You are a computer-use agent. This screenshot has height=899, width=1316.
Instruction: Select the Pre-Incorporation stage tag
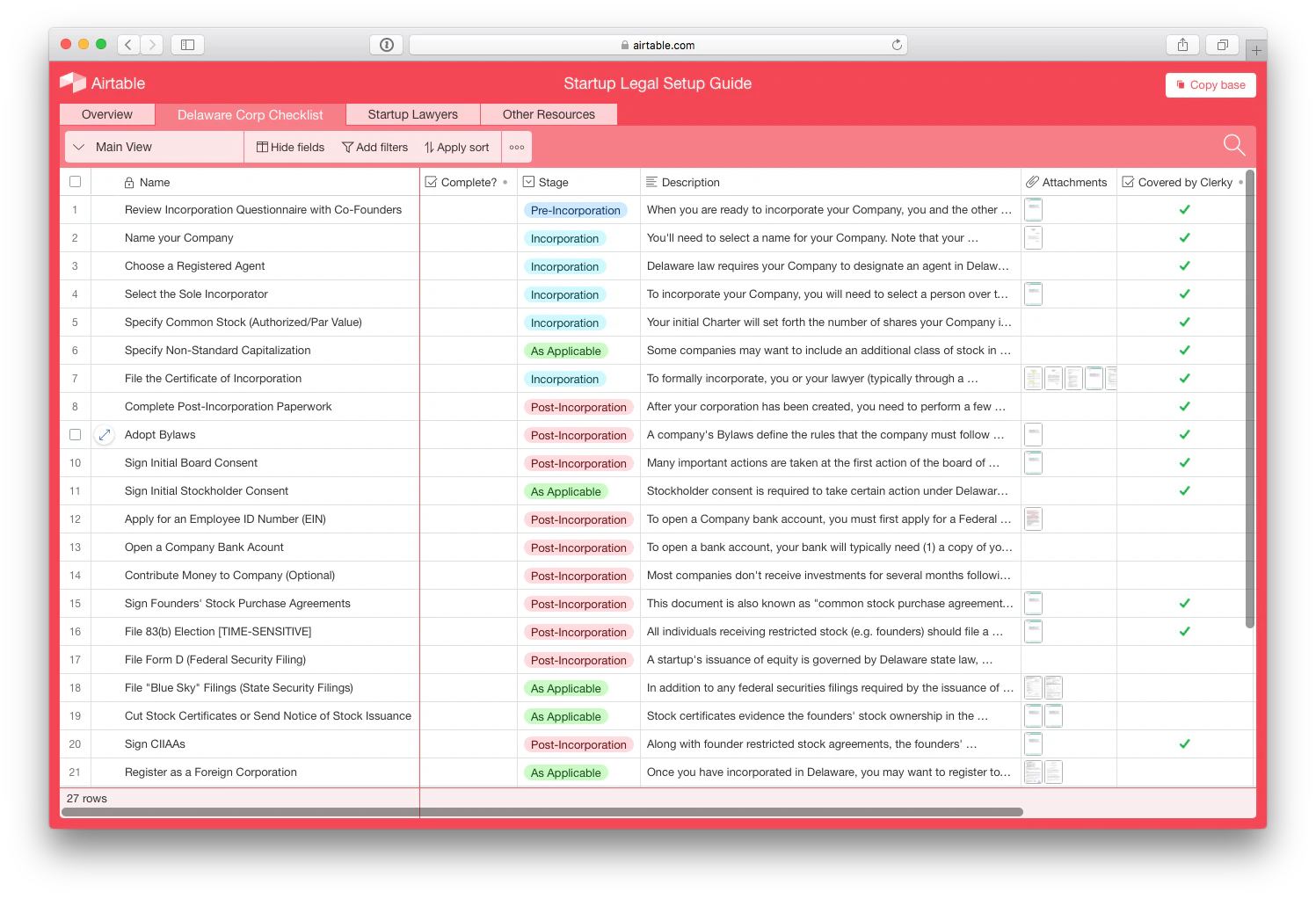[576, 210]
